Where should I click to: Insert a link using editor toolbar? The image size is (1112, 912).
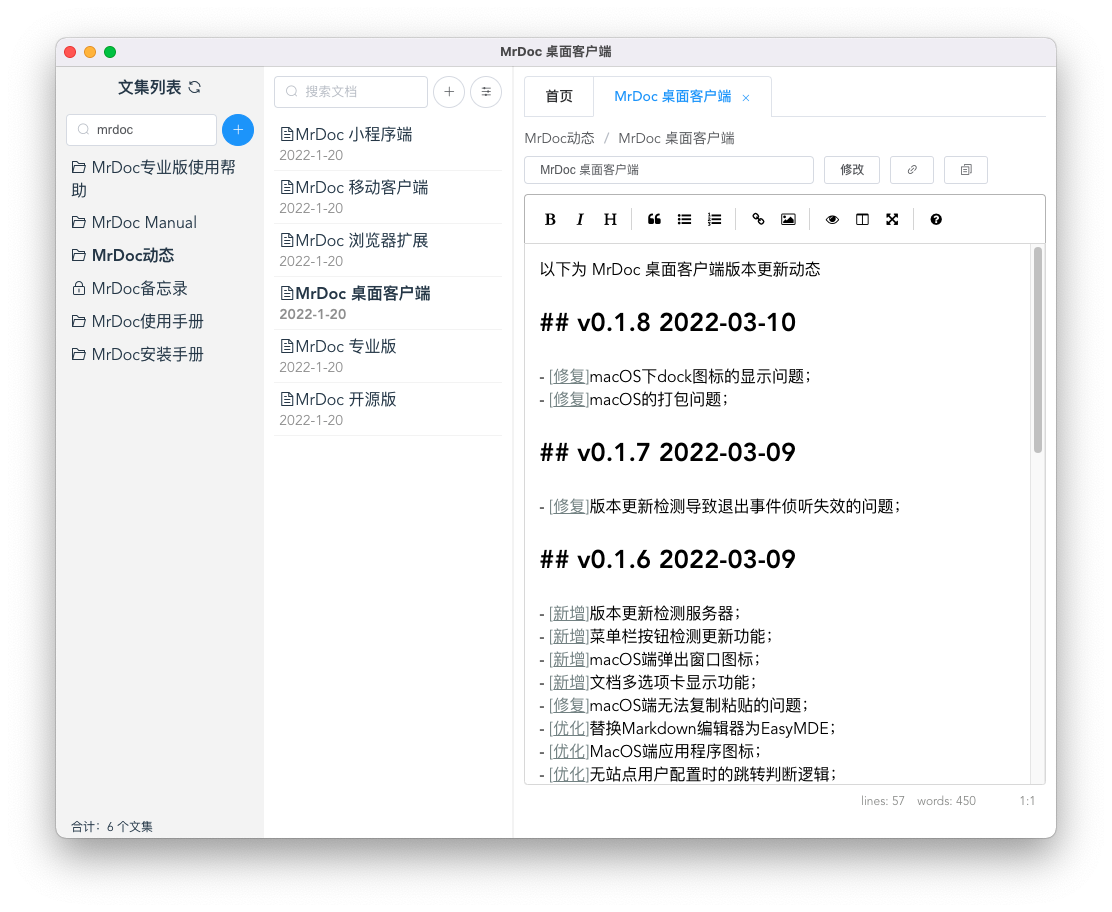[x=758, y=219]
